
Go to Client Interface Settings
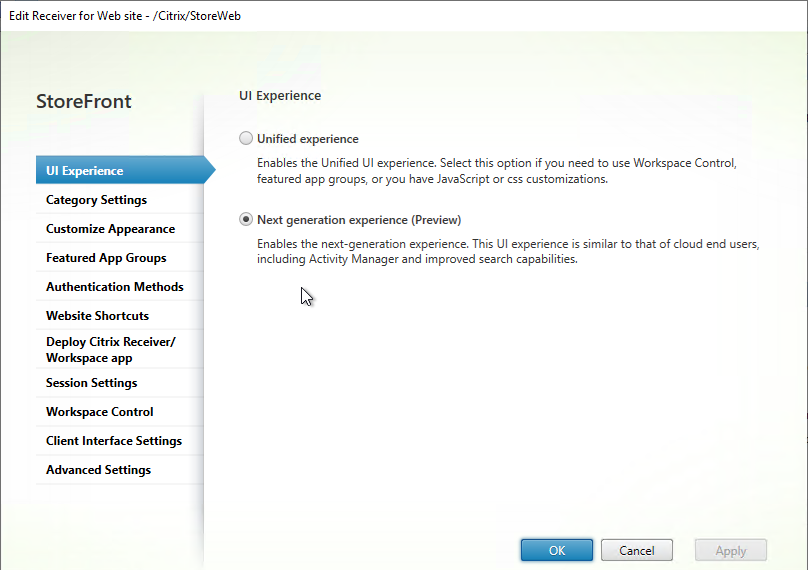[120, 441]
